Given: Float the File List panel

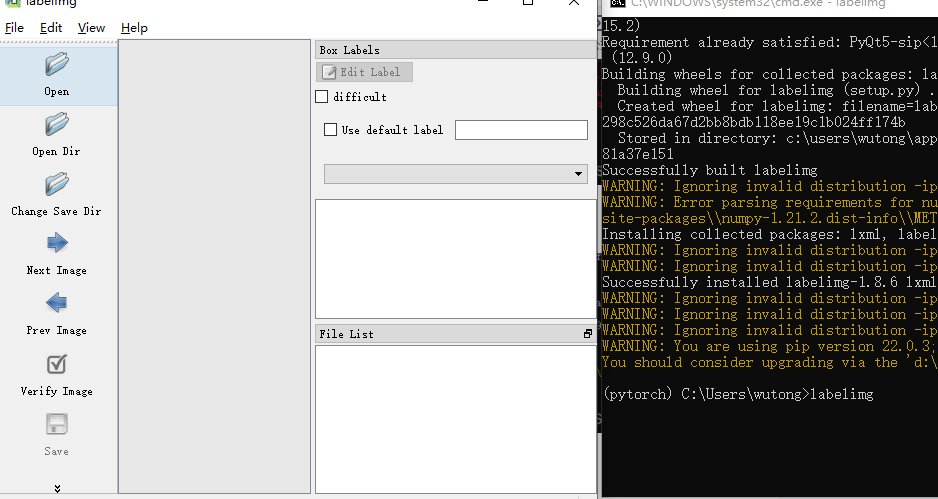Looking at the screenshot, I should [587, 334].
